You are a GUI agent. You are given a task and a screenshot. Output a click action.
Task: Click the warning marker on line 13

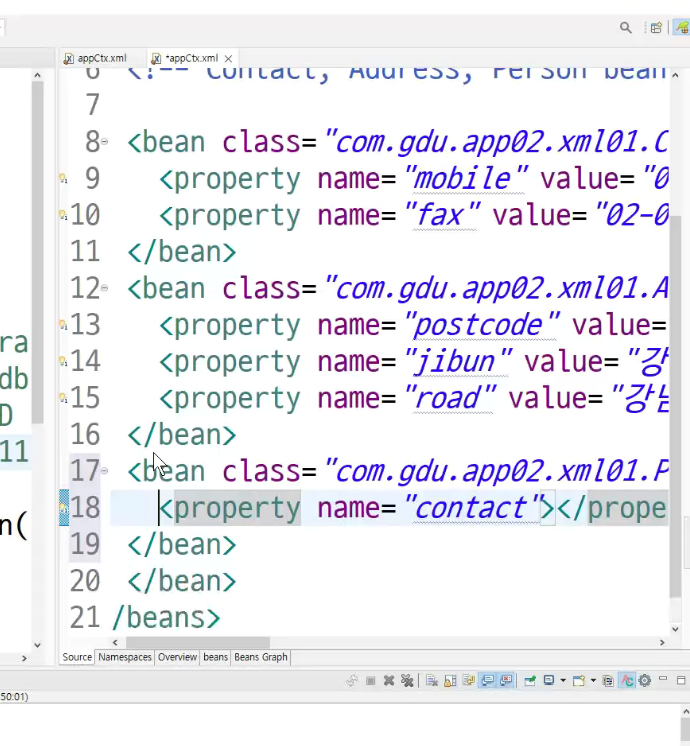[x=63, y=324]
